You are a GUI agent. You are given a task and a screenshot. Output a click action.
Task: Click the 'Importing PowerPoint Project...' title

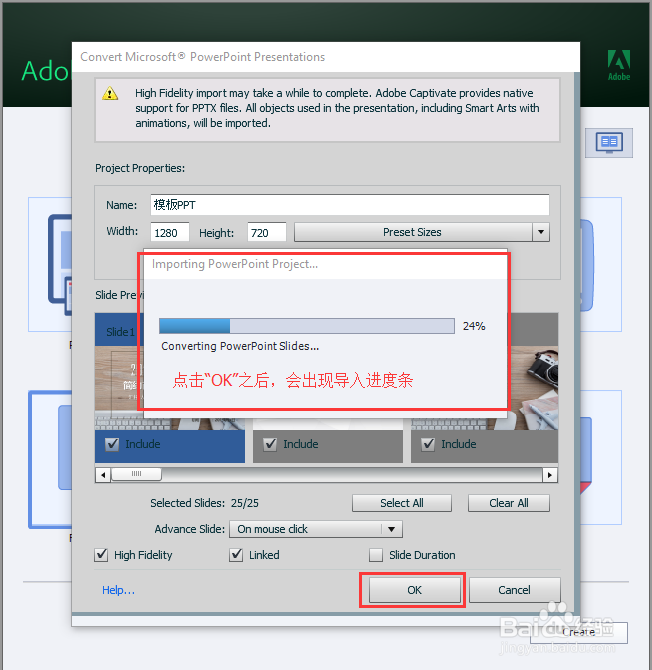[235, 264]
